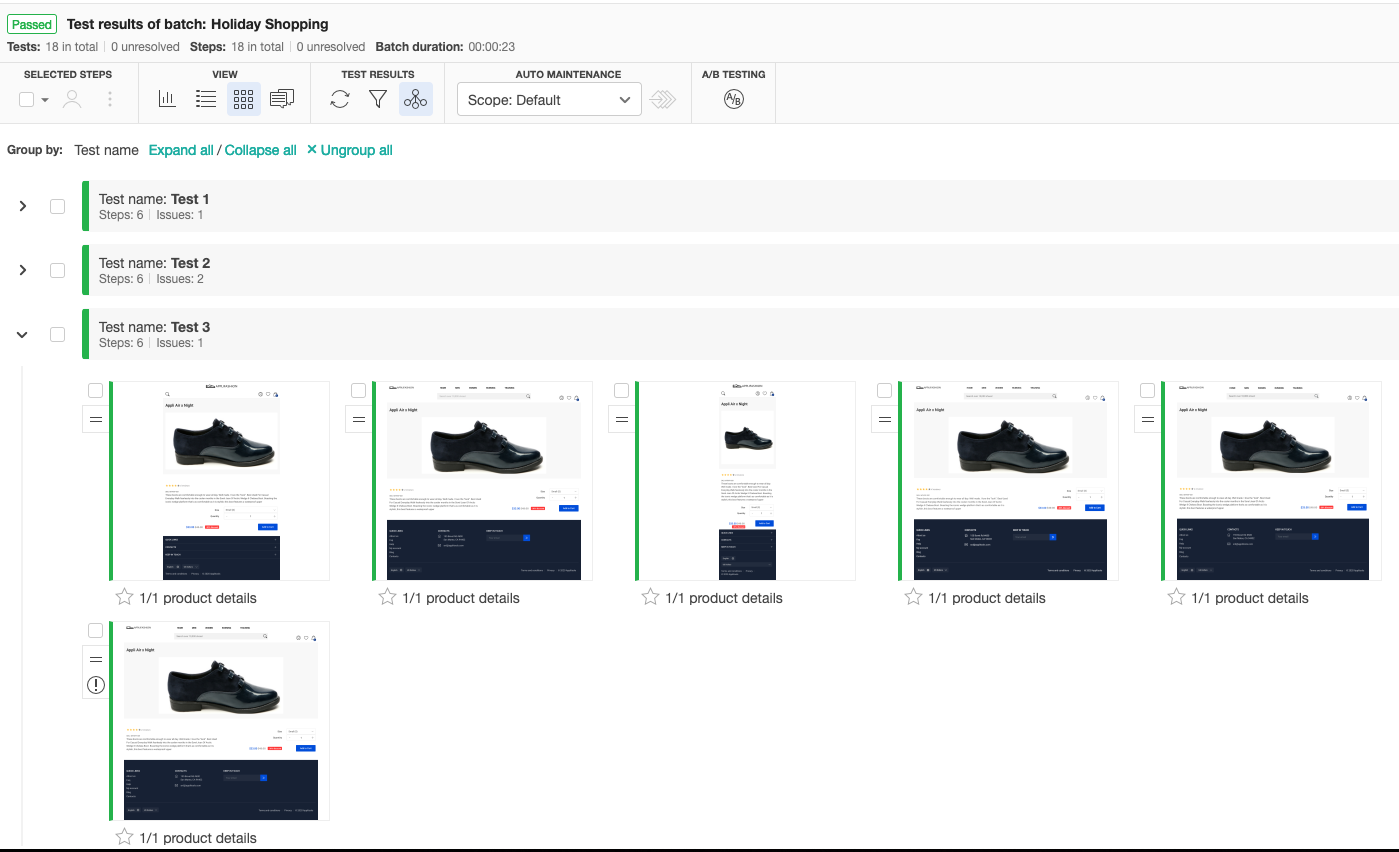Screen dimensions: 1399x852
Task: Open the assign user icon in Selected Steps
Action: (x=72, y=99)
